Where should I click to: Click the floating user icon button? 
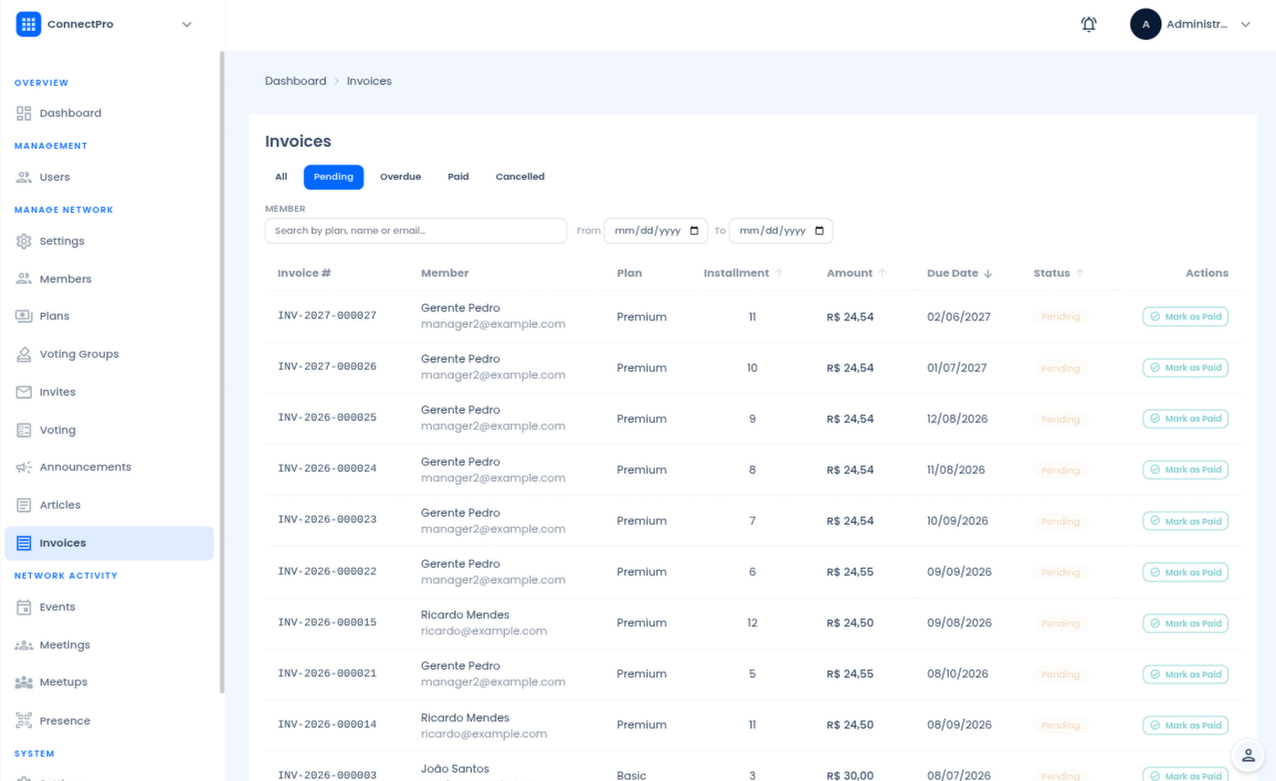tap(1248, 756)
